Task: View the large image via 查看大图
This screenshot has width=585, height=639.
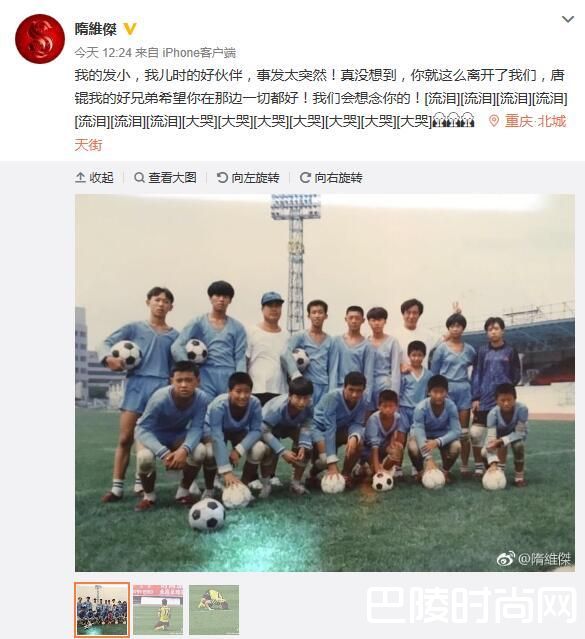Action: (166, 178)
